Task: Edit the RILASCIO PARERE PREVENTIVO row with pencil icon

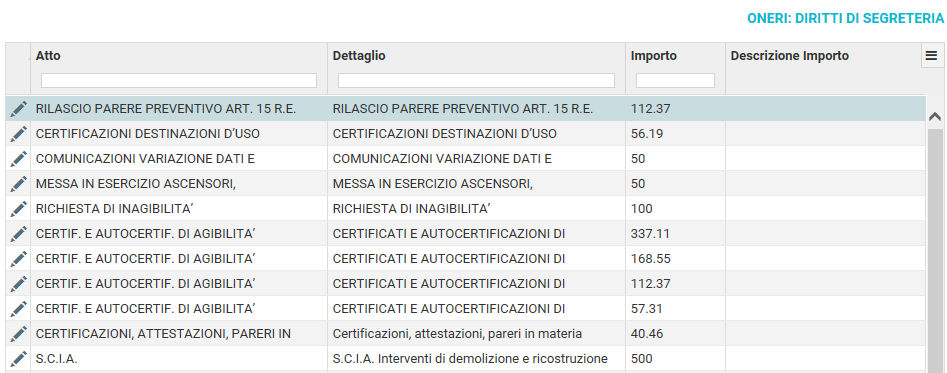Action: (x=19, y=109)
